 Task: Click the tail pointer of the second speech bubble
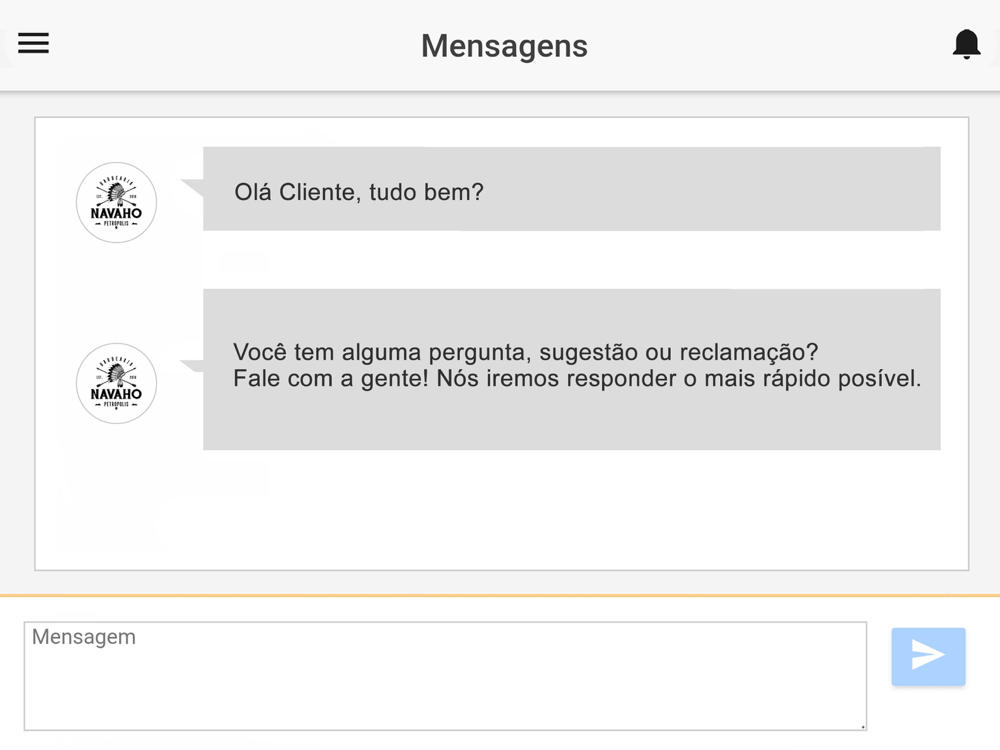tap(192, 366)
